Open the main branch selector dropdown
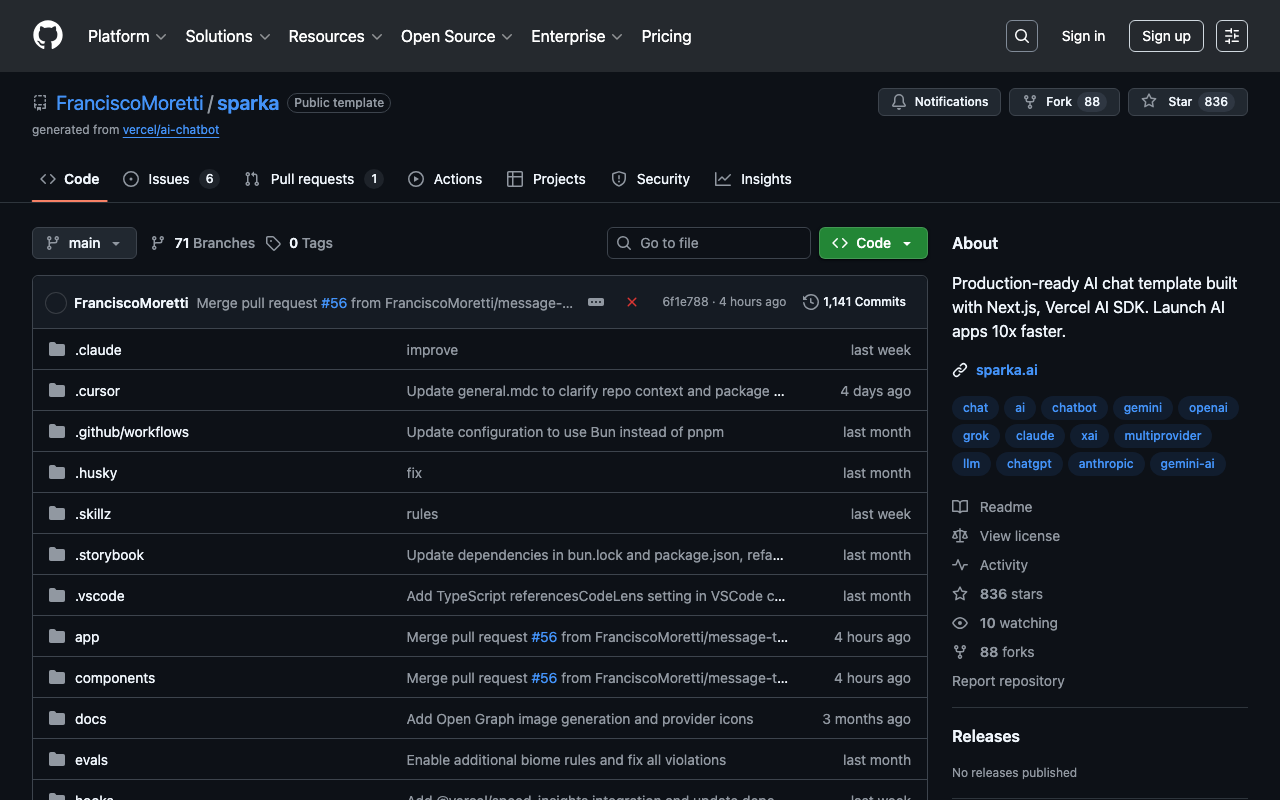Screen dimensions: 1280x800 [84, 243]
